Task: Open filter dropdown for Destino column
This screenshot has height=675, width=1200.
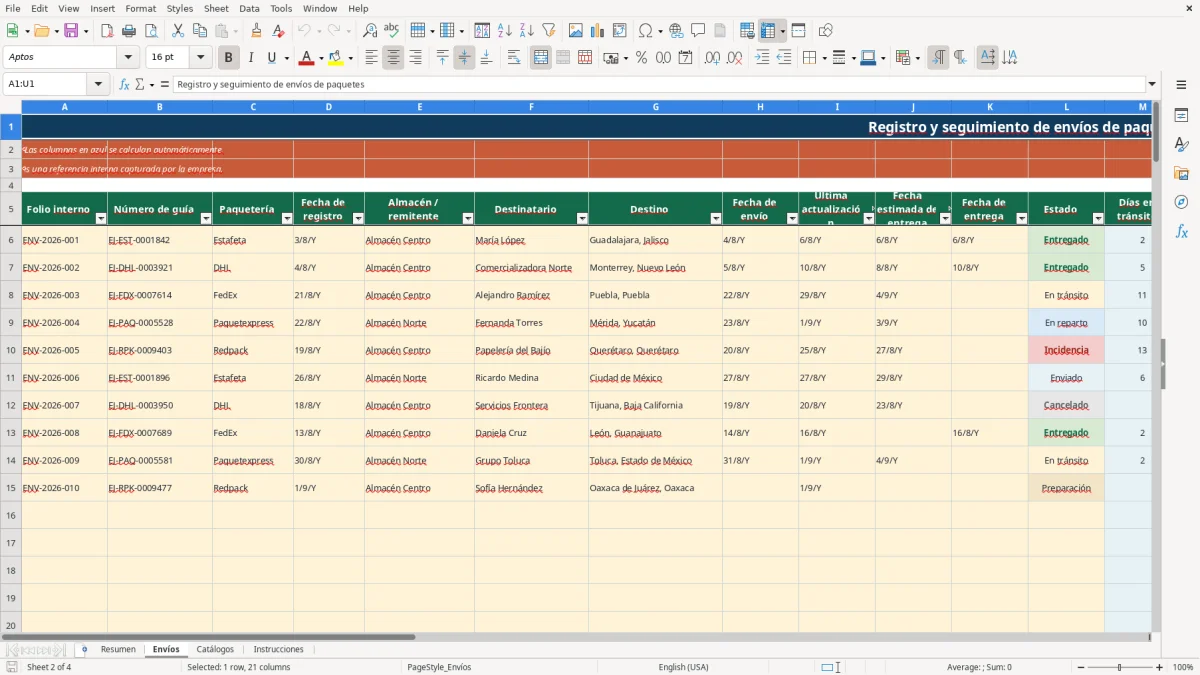Action: (716, 218)
